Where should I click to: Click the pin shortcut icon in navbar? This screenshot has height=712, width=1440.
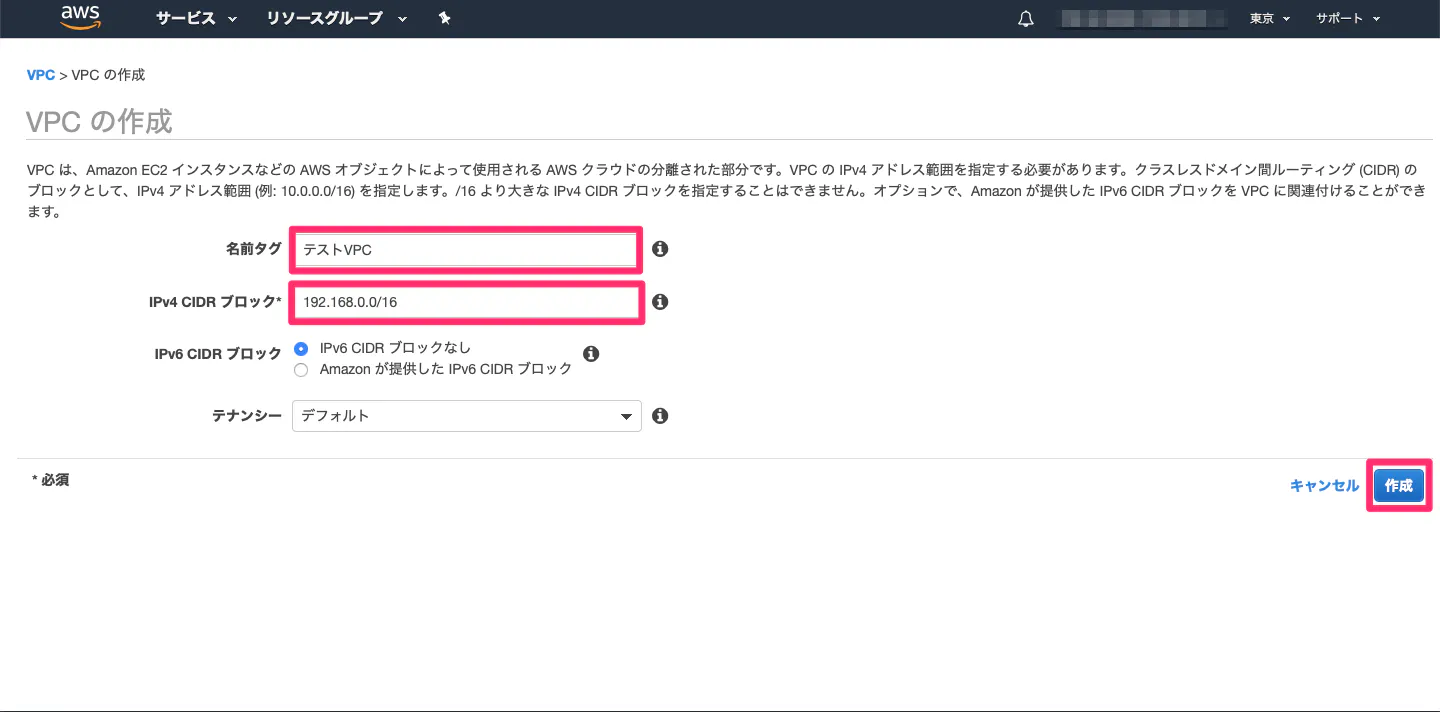point(444,18)
